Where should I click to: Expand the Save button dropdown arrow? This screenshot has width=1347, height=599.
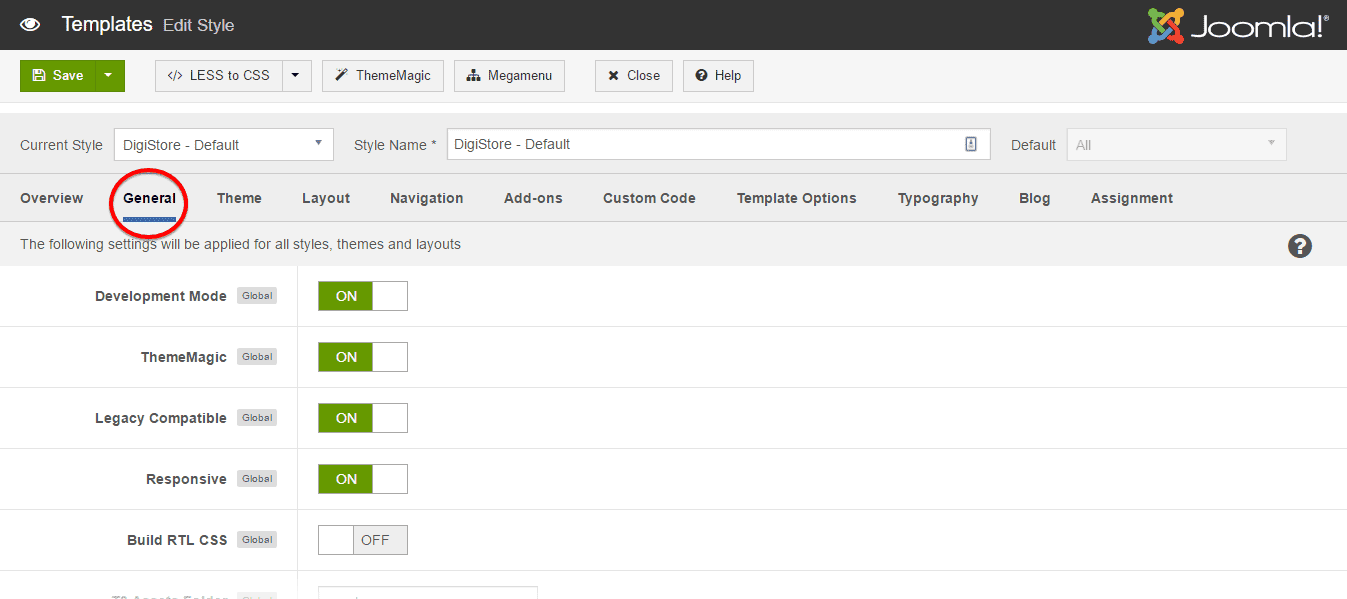click(x=110, y=76)
